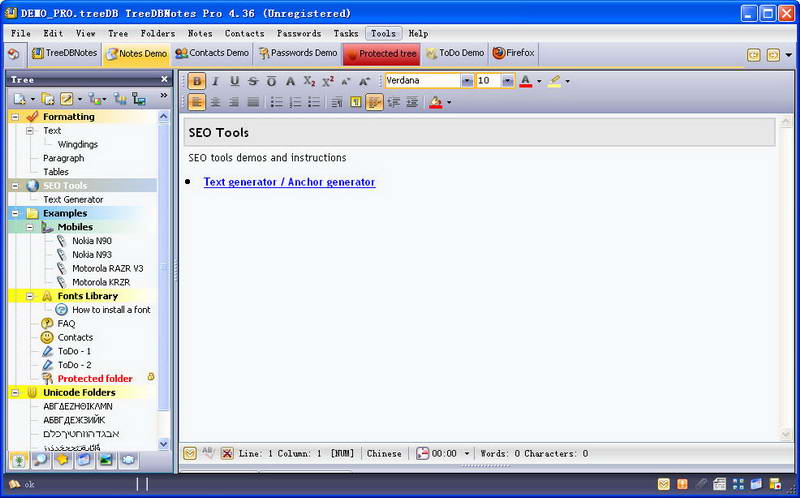Viewport: 800px width, 498px height.
Task: Open the Passwords menu
Action: point(299,34)
